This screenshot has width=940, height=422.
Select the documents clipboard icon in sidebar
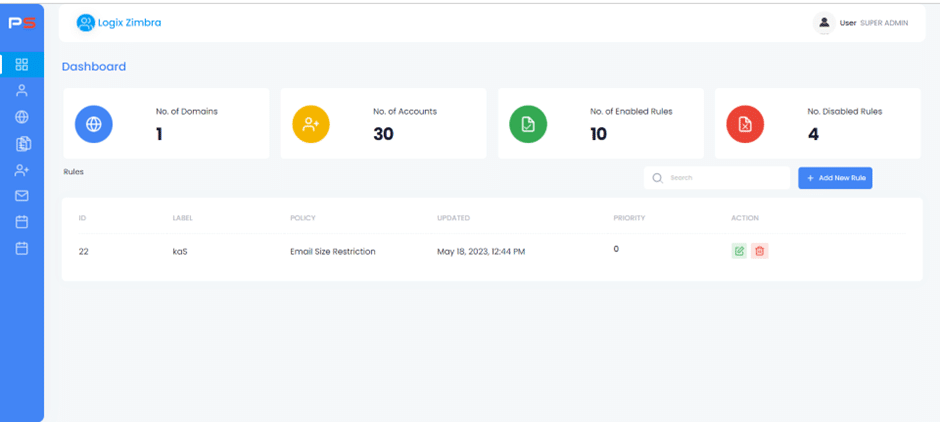click(22, 144)
